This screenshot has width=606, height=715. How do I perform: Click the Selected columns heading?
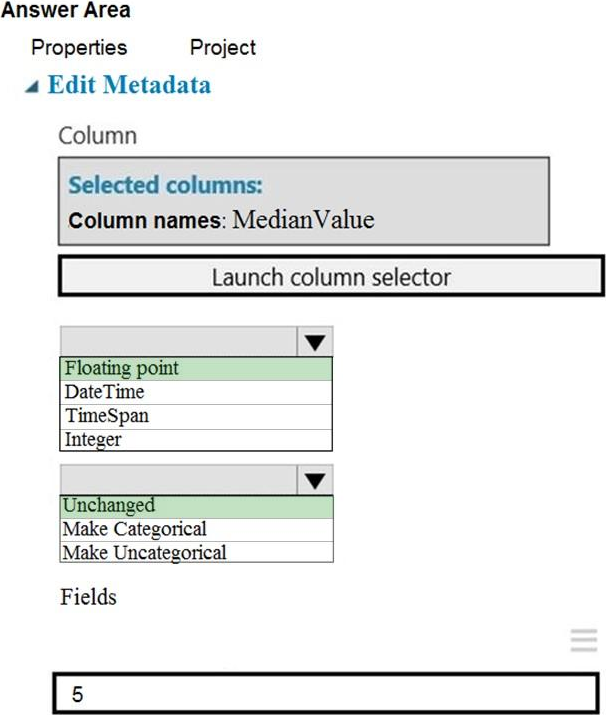(x=165, y=185)
